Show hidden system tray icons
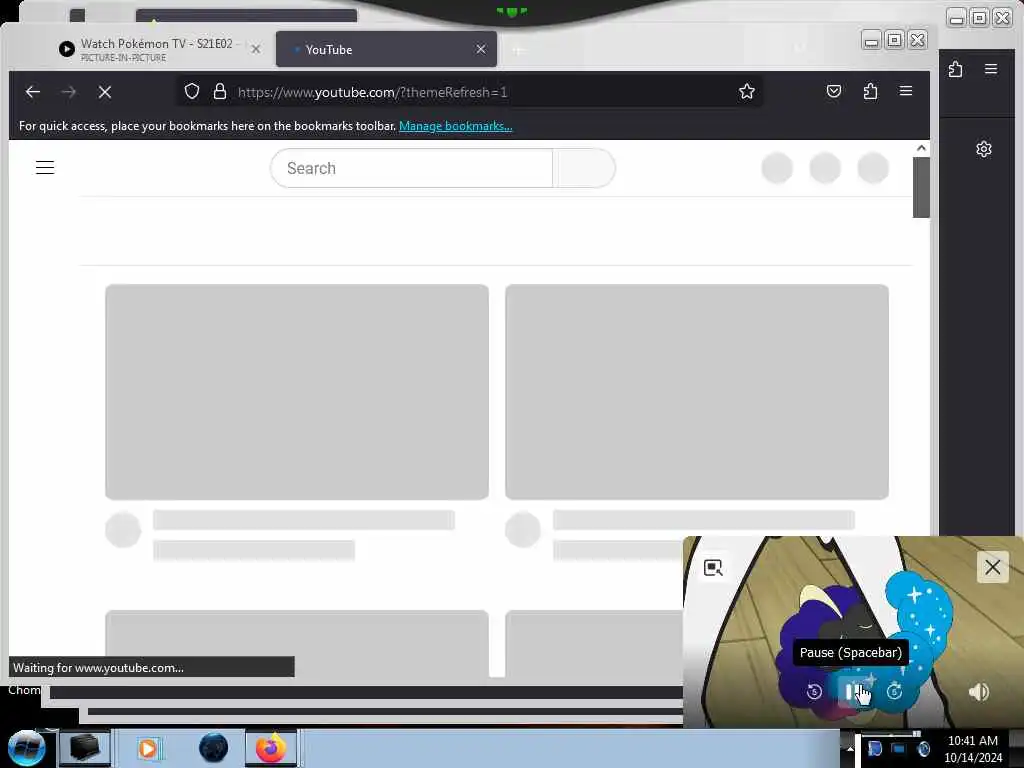The image size is (1024, 768). pos(850,748)
